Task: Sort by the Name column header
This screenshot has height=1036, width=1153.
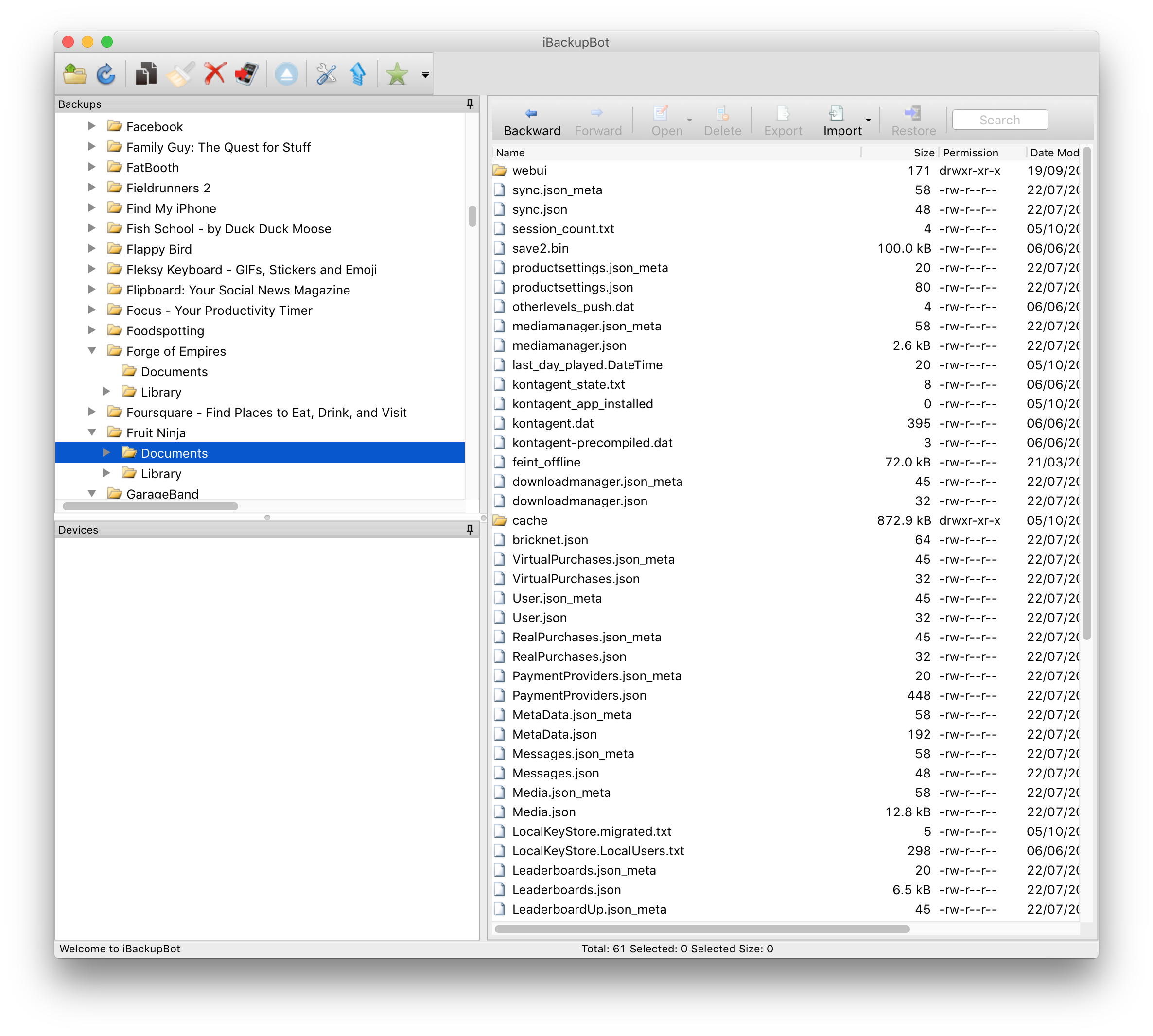Action: coord(677,153)
